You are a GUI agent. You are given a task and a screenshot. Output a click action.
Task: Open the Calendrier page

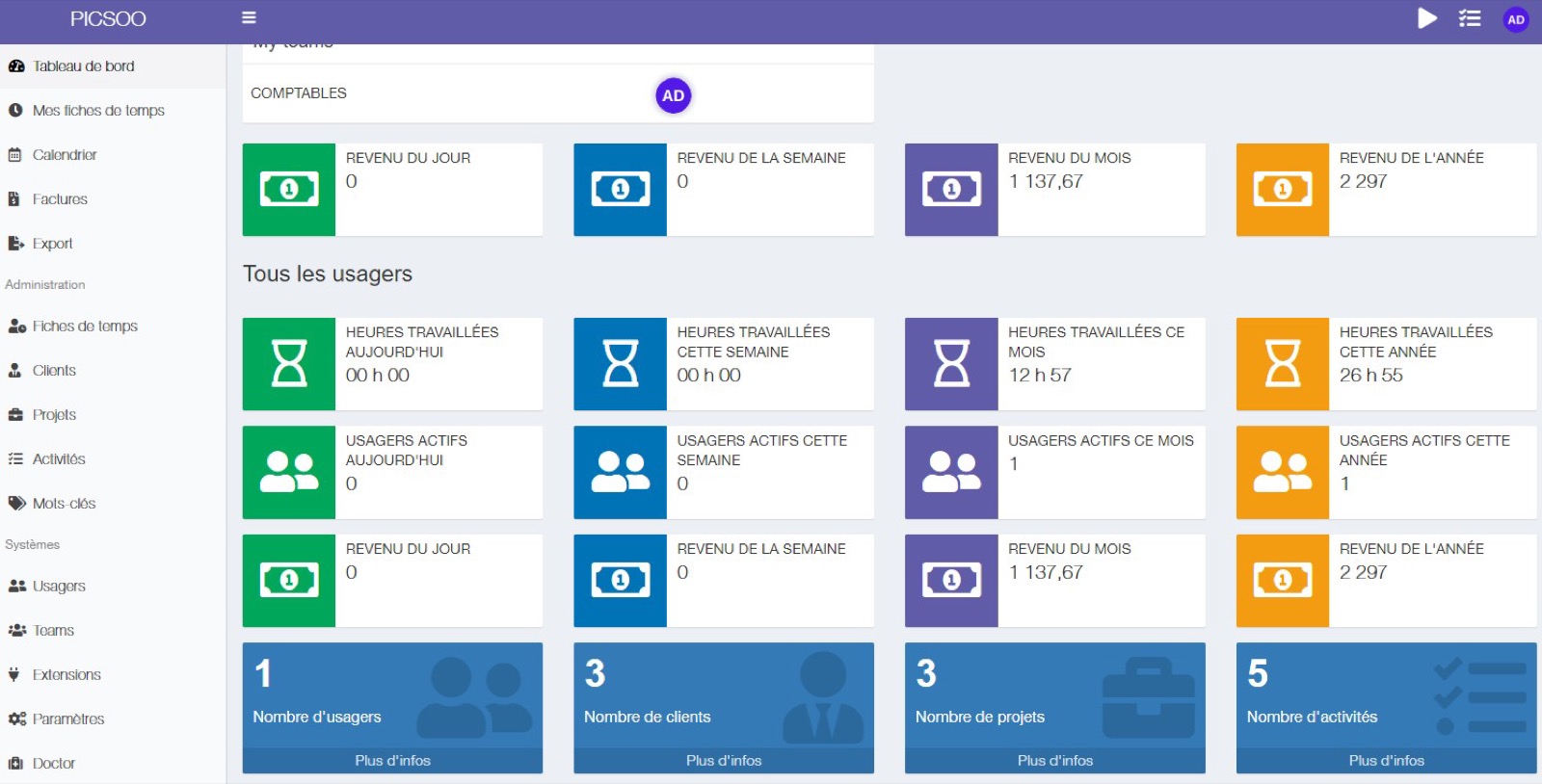point(113,155)
